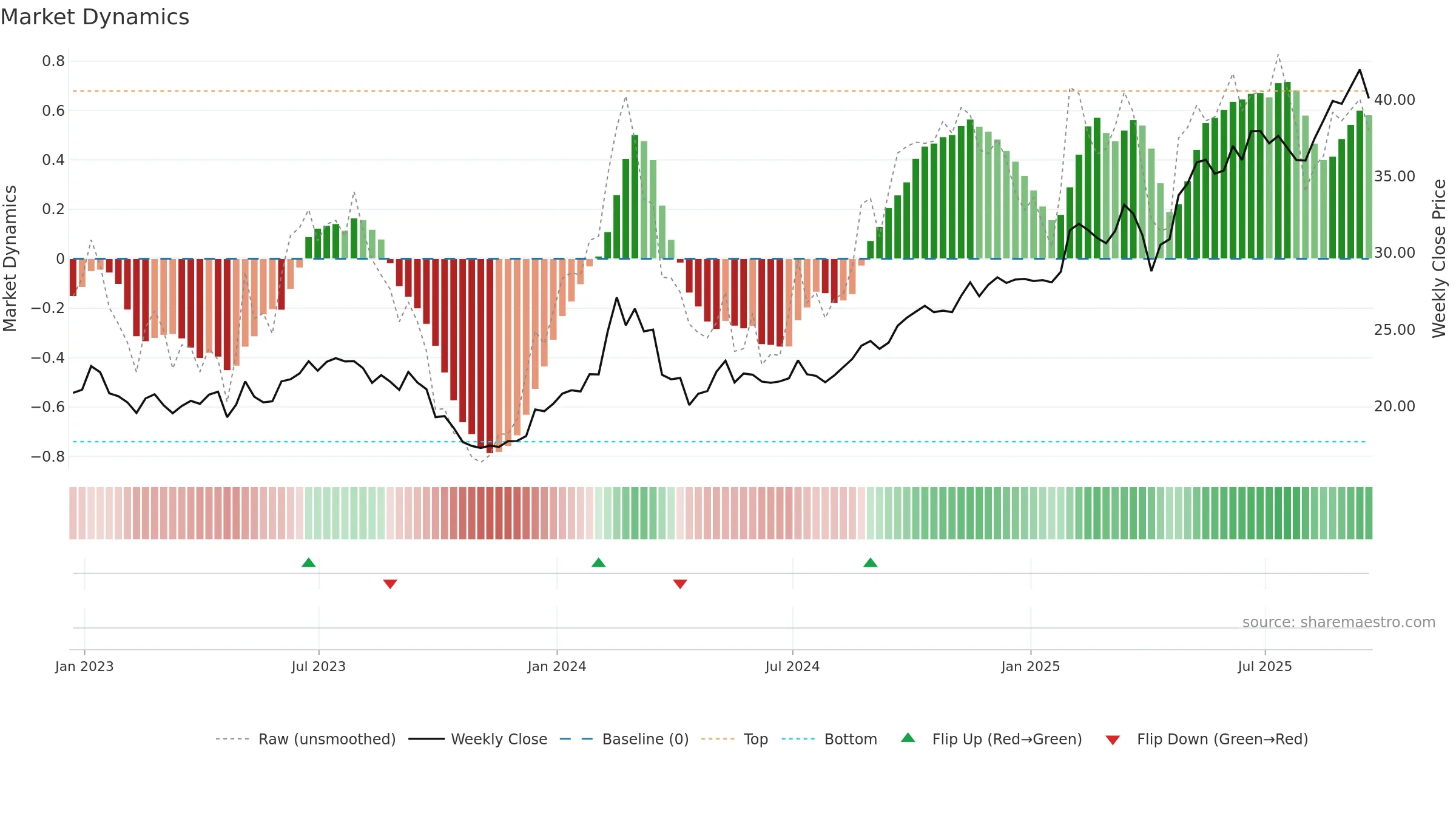This screenshot has height=819, width=1456.
Task: Click the −0.8 left axis tick label
Action: click(48, 456)
